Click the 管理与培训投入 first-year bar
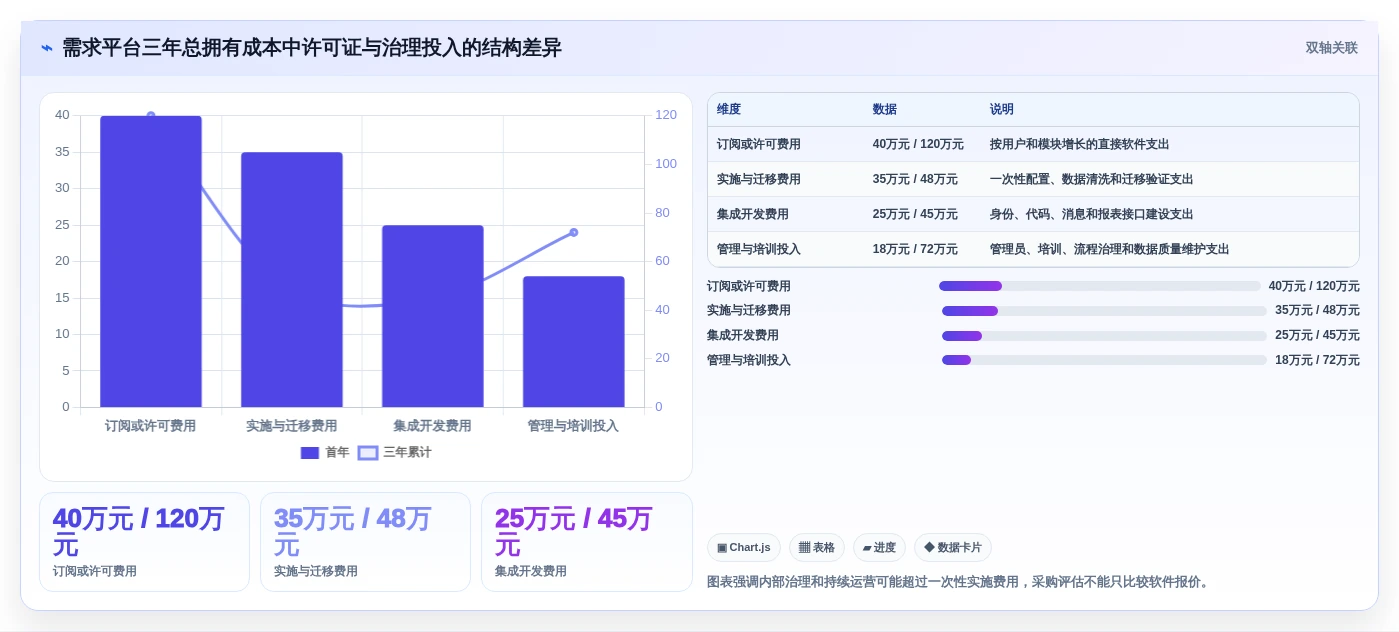Image resolution: width=1399 pixels, height=632 pixels. (573, 342)
